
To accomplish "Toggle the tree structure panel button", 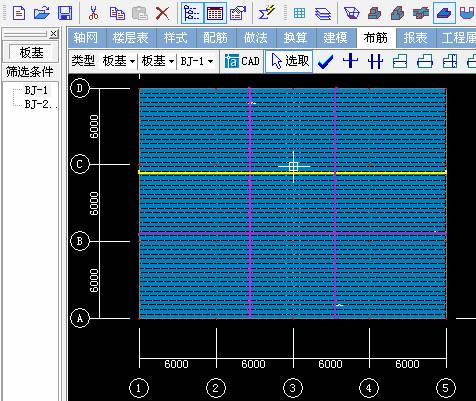I will [x=192, y=13].
